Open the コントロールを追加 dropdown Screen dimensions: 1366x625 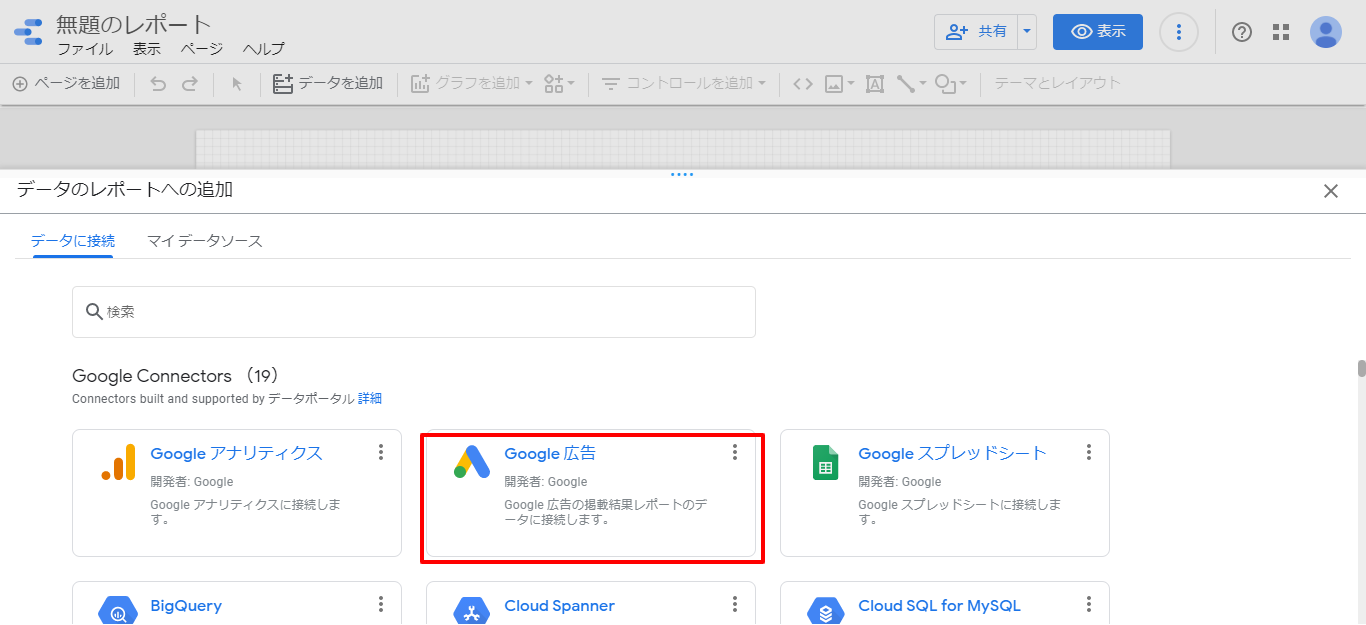(684, 84)
